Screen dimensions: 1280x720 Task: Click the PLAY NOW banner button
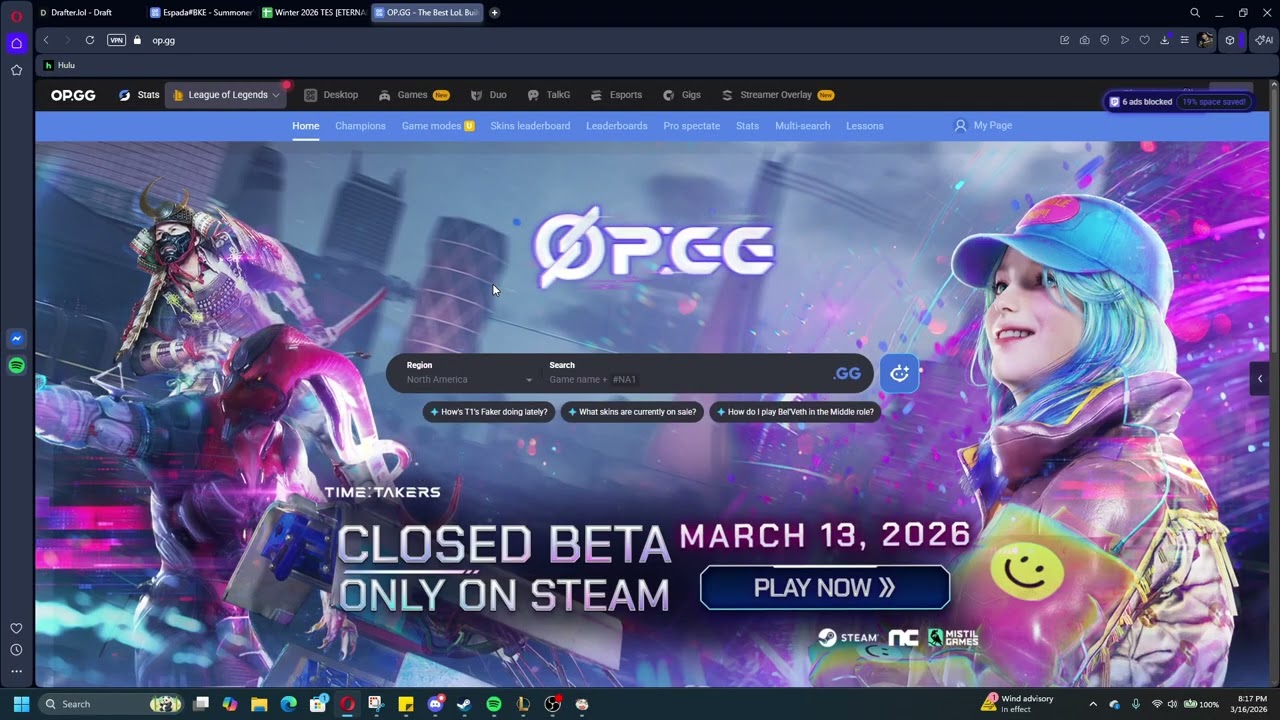point(825,588)
